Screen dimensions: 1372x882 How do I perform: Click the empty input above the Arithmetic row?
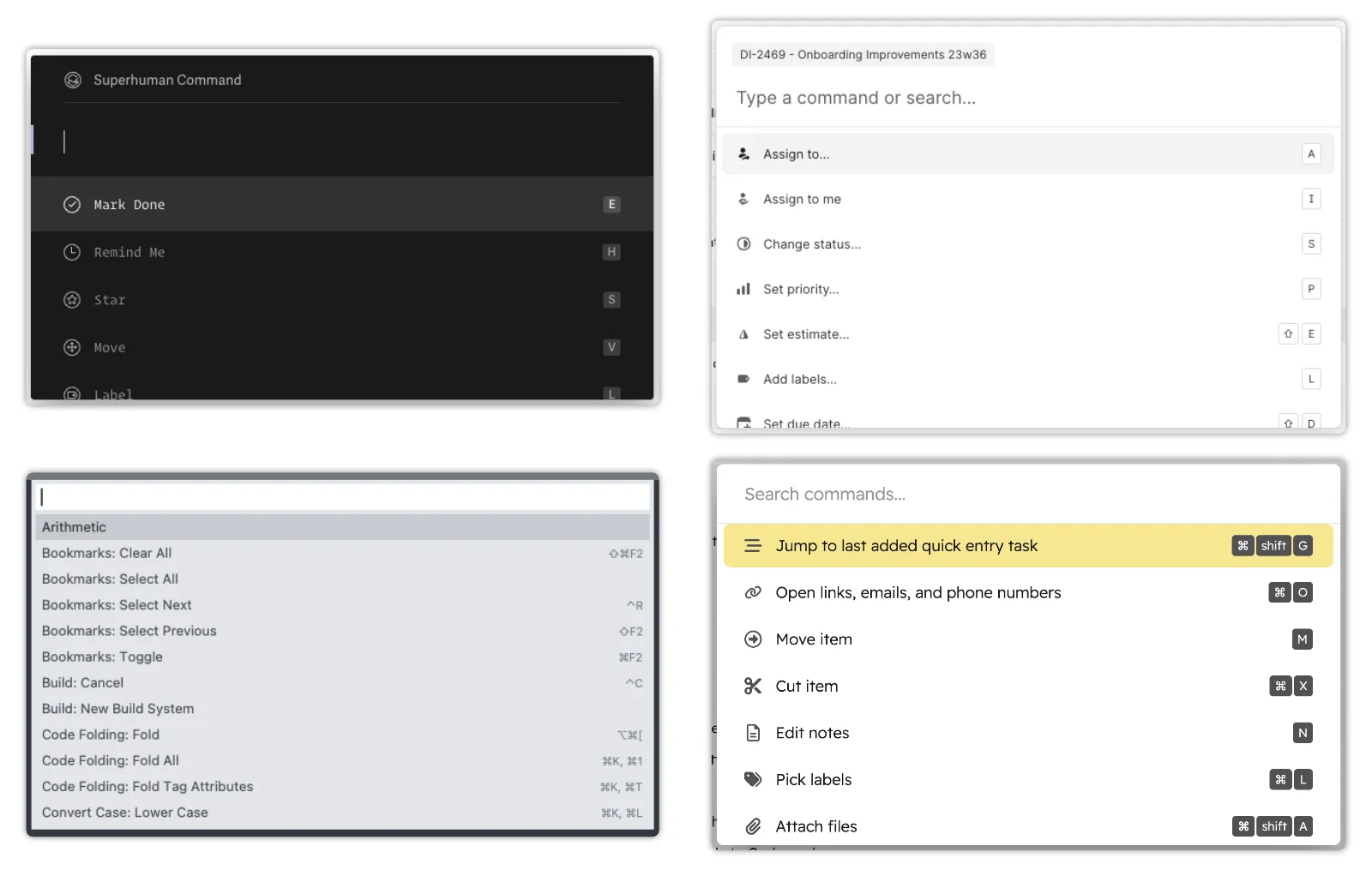click(x=343, y=497)
